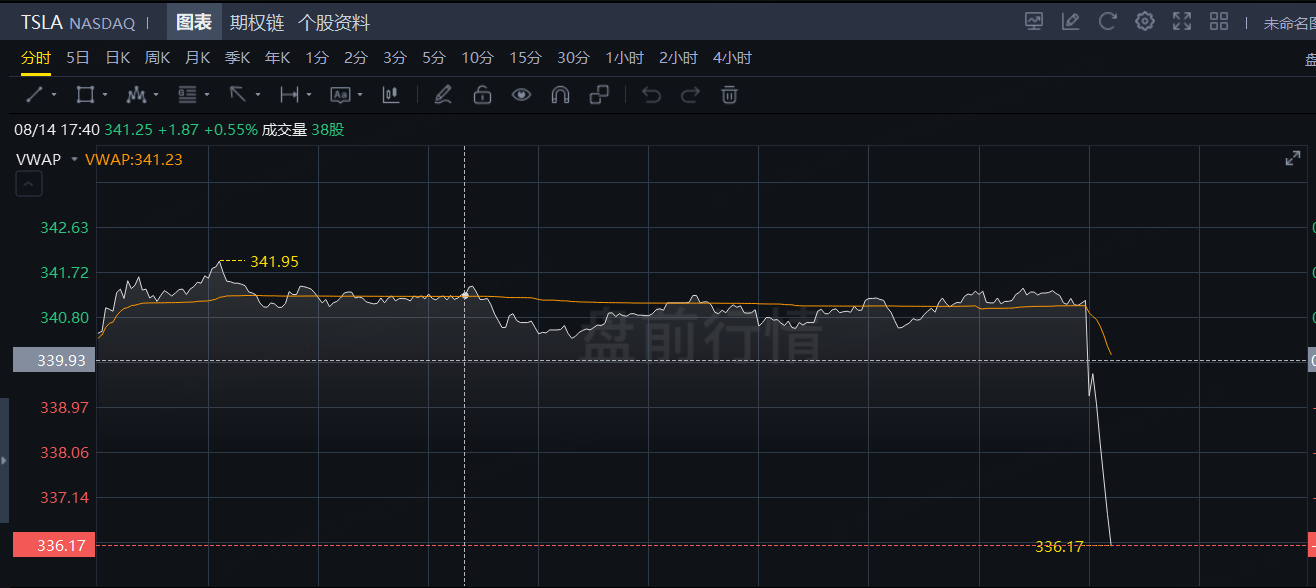Image resolution: width=1316 pixels, height=588 pixels.
Task: Click the monitor chart icon in header
Action: click(x=1034, y=21)
